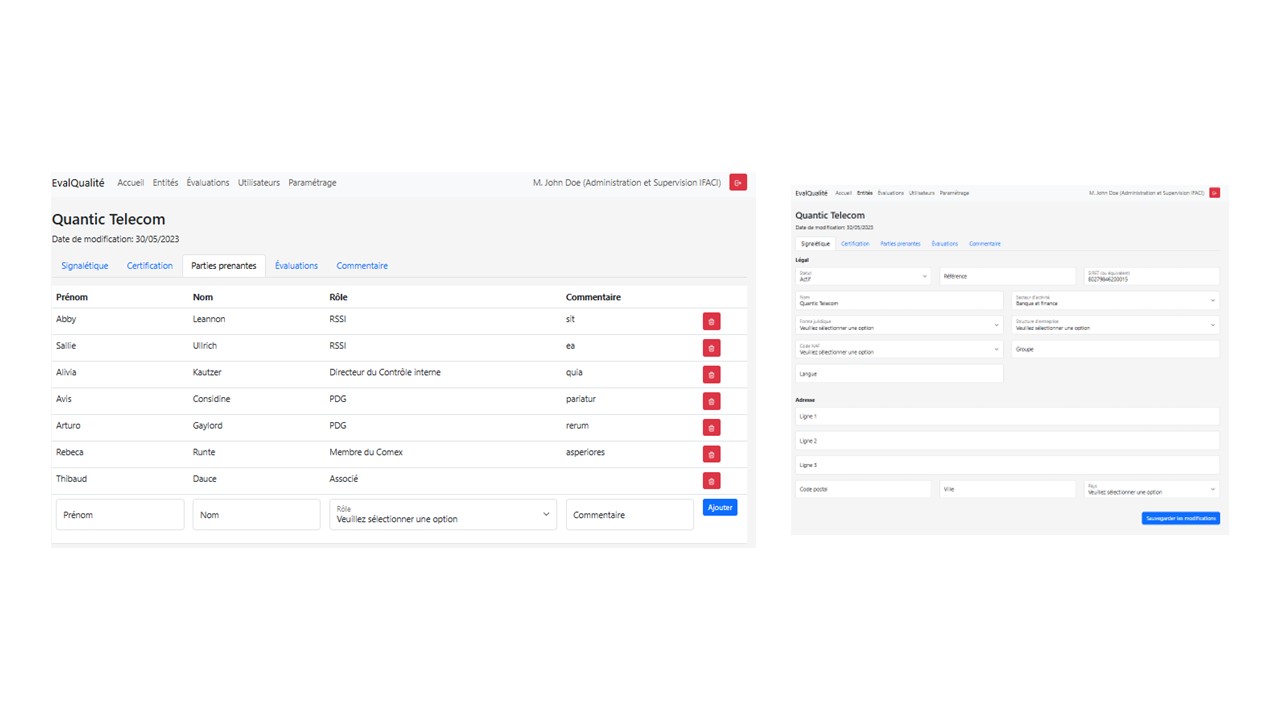The height and width of the screenshot is (720, 1280).
Task: Select the active Signalétique tab above the Légal form
Action: [816, 244]
